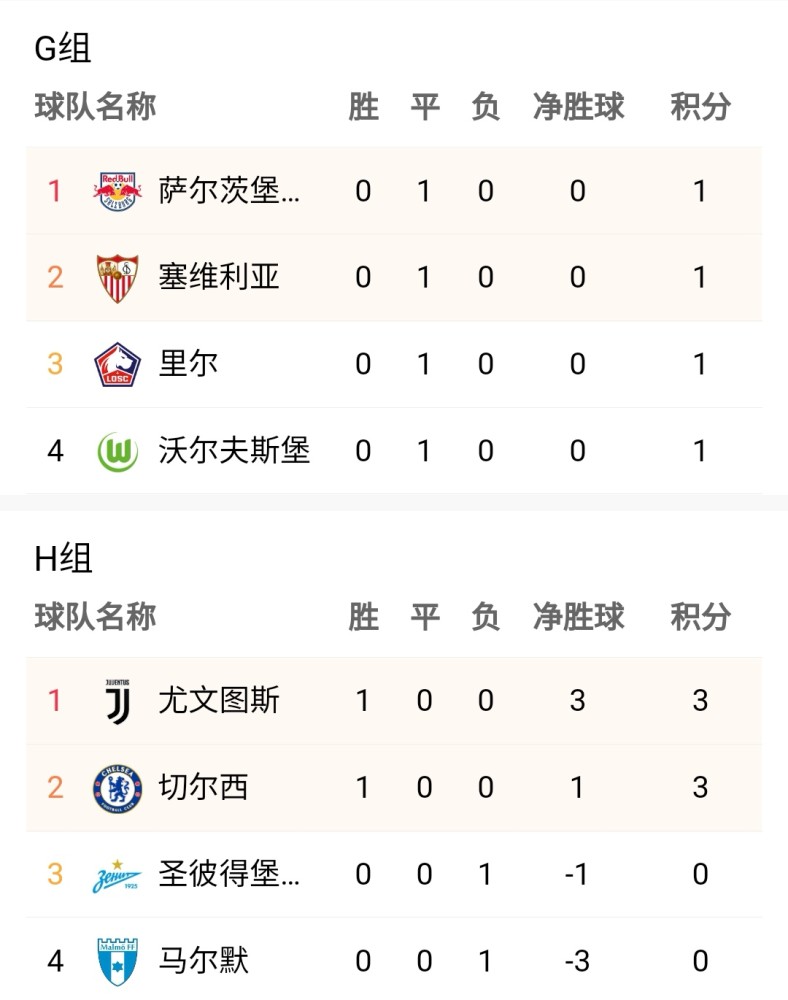The height and width of the screenshot is (1000, 788).
Task: Click the Malmö FF shield logo
Action: 117,962
